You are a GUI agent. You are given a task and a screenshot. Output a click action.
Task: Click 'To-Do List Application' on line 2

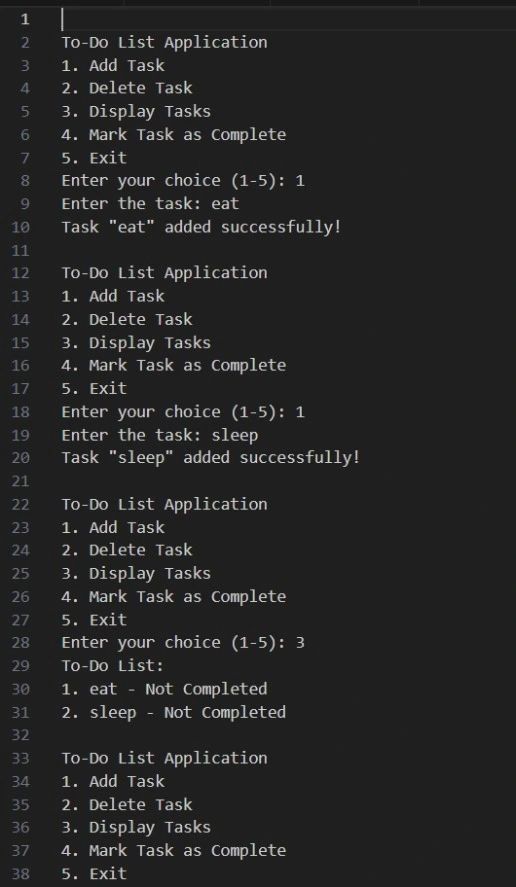click(x=164, y=42)
